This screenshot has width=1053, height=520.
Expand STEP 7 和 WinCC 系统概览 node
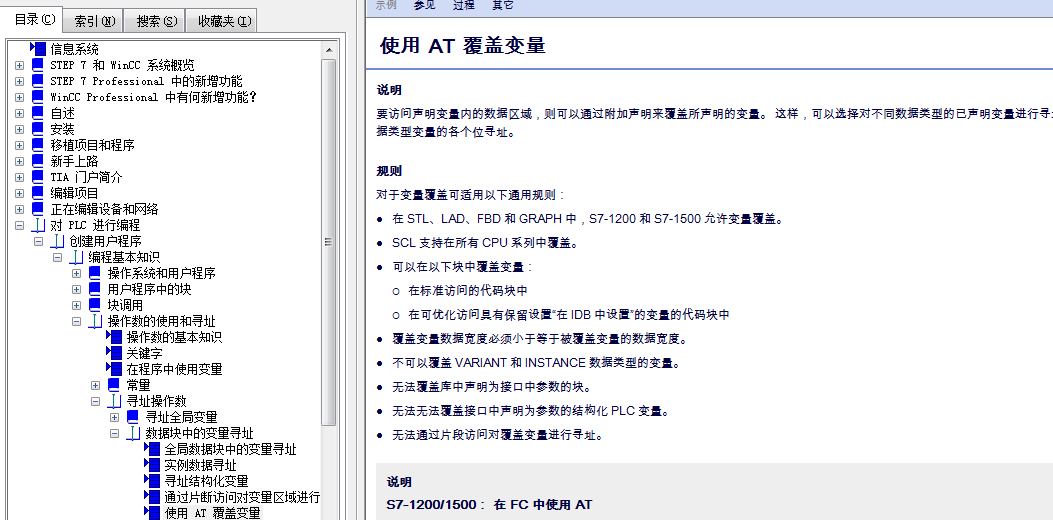[19, 65]
